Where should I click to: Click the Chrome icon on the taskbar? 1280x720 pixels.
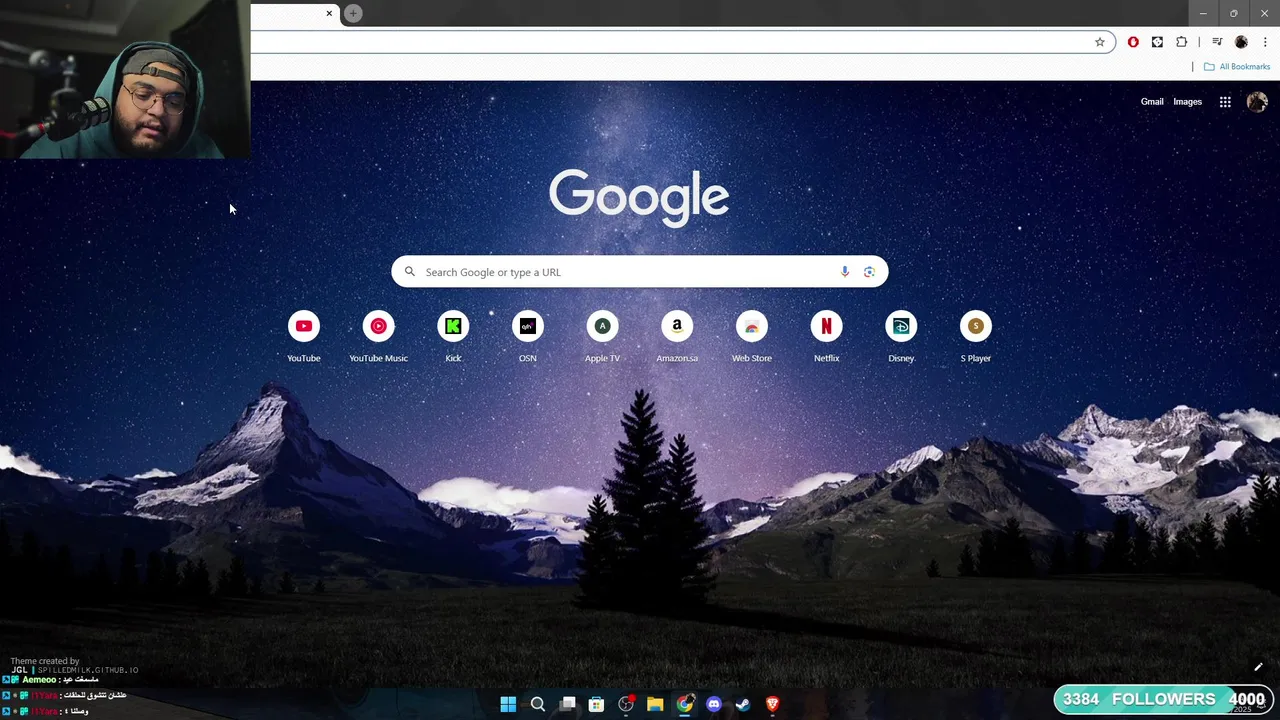click(x=684, y=704)
